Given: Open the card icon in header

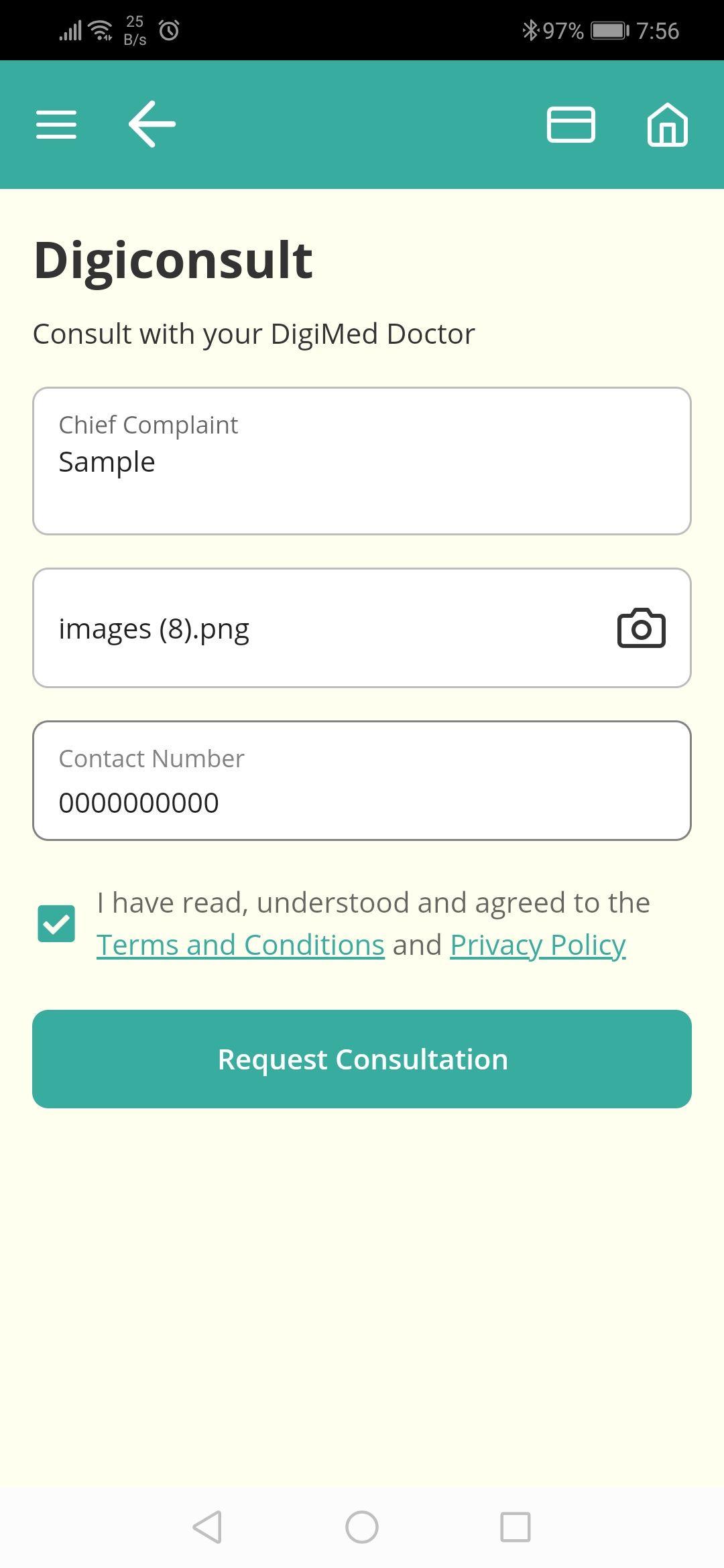Looking at the screenshot, I should (x=570, y=125).
